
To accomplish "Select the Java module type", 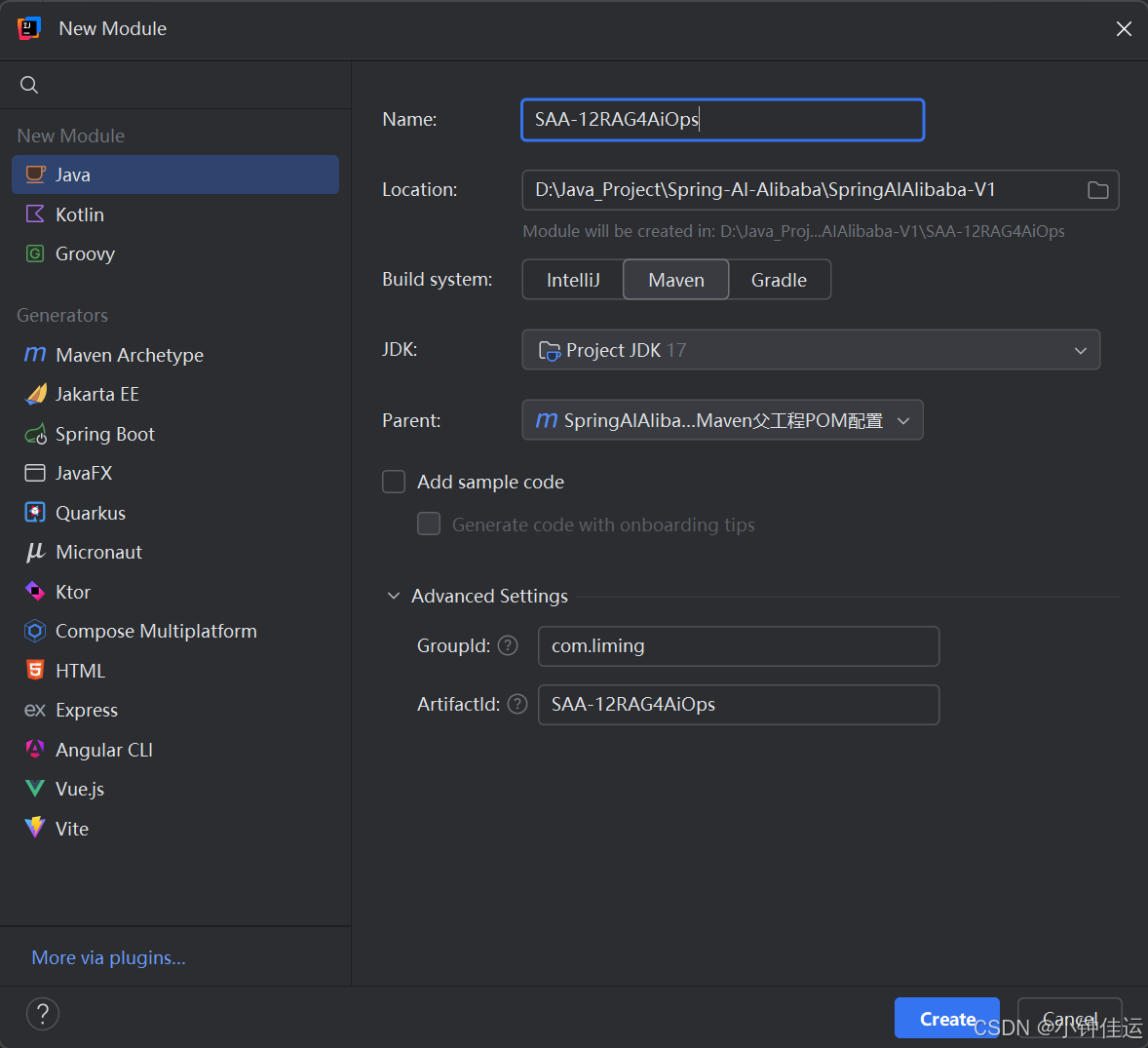I will [175, 175].
